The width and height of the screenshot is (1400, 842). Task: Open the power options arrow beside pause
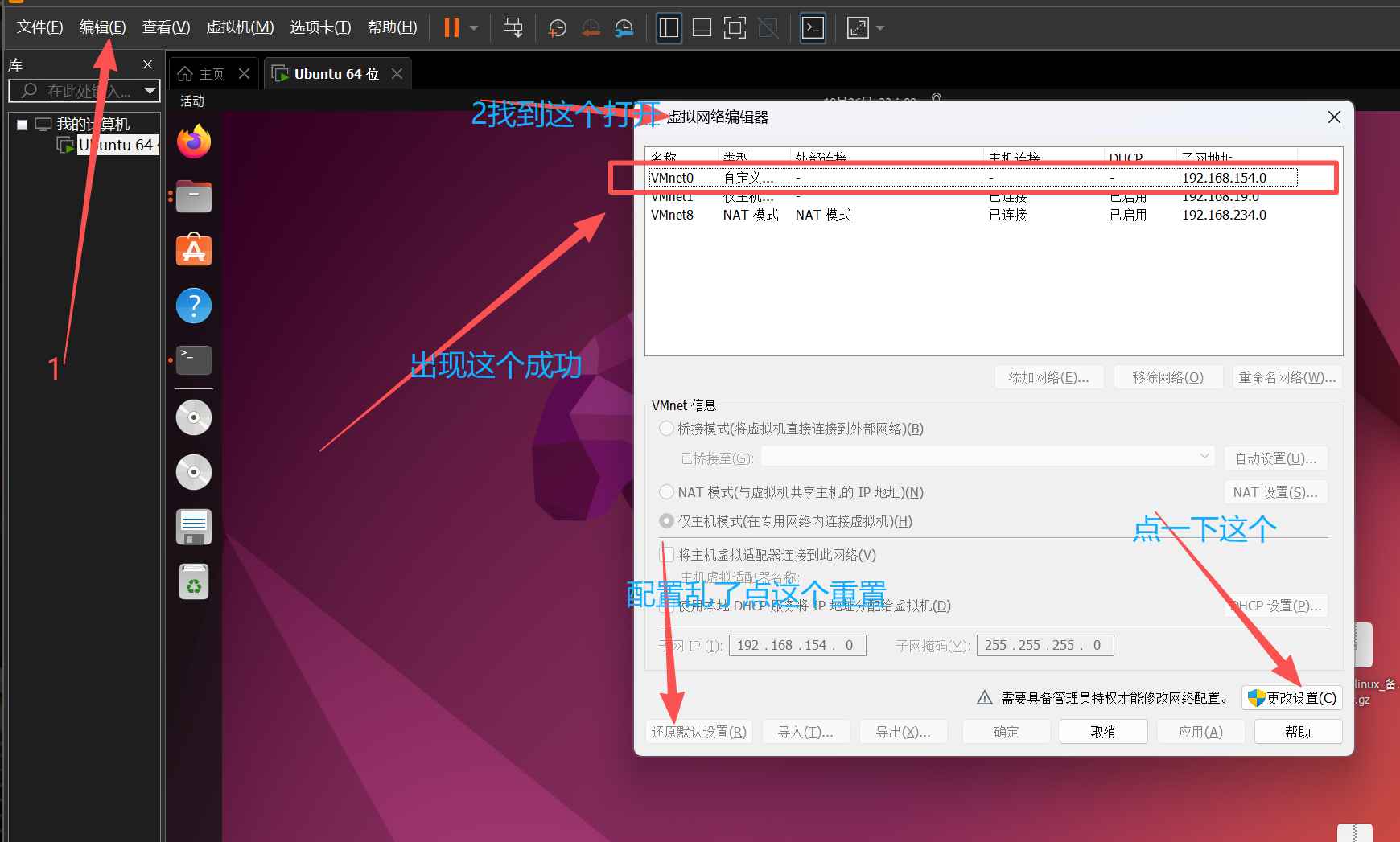(x=474, y=28)
